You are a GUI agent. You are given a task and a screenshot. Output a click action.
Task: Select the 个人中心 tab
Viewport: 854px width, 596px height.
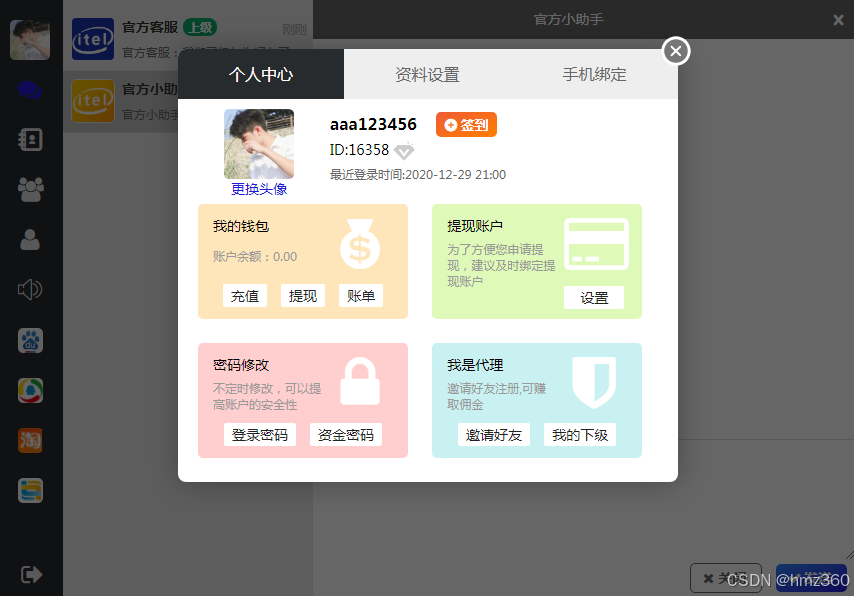coord(260,74)
